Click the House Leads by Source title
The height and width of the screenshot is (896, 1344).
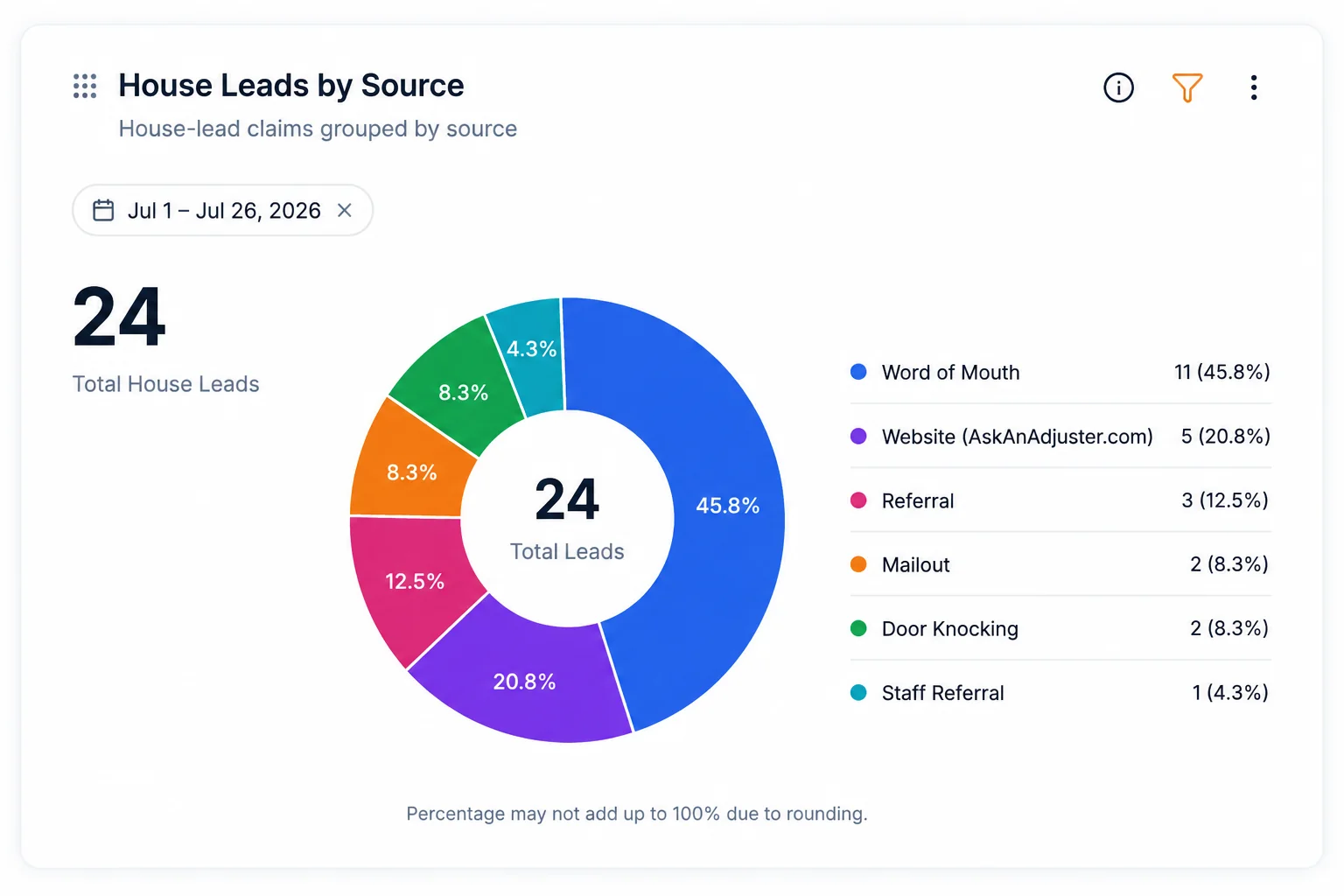(x=291, y=86)
